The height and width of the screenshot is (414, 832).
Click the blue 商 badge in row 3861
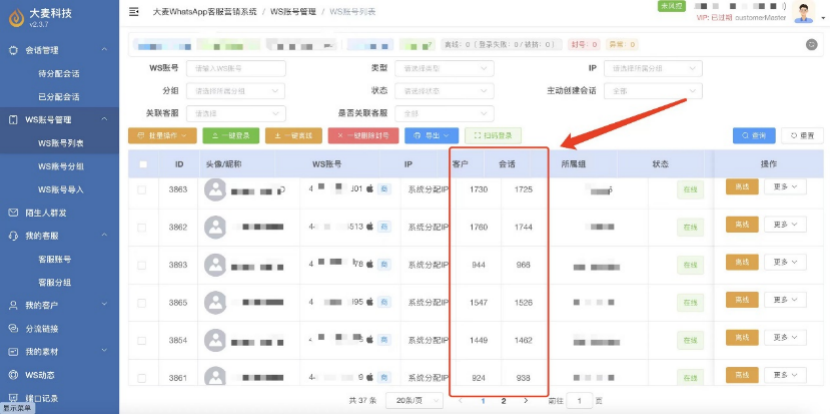pyautogui.click(x=384, y=377)
